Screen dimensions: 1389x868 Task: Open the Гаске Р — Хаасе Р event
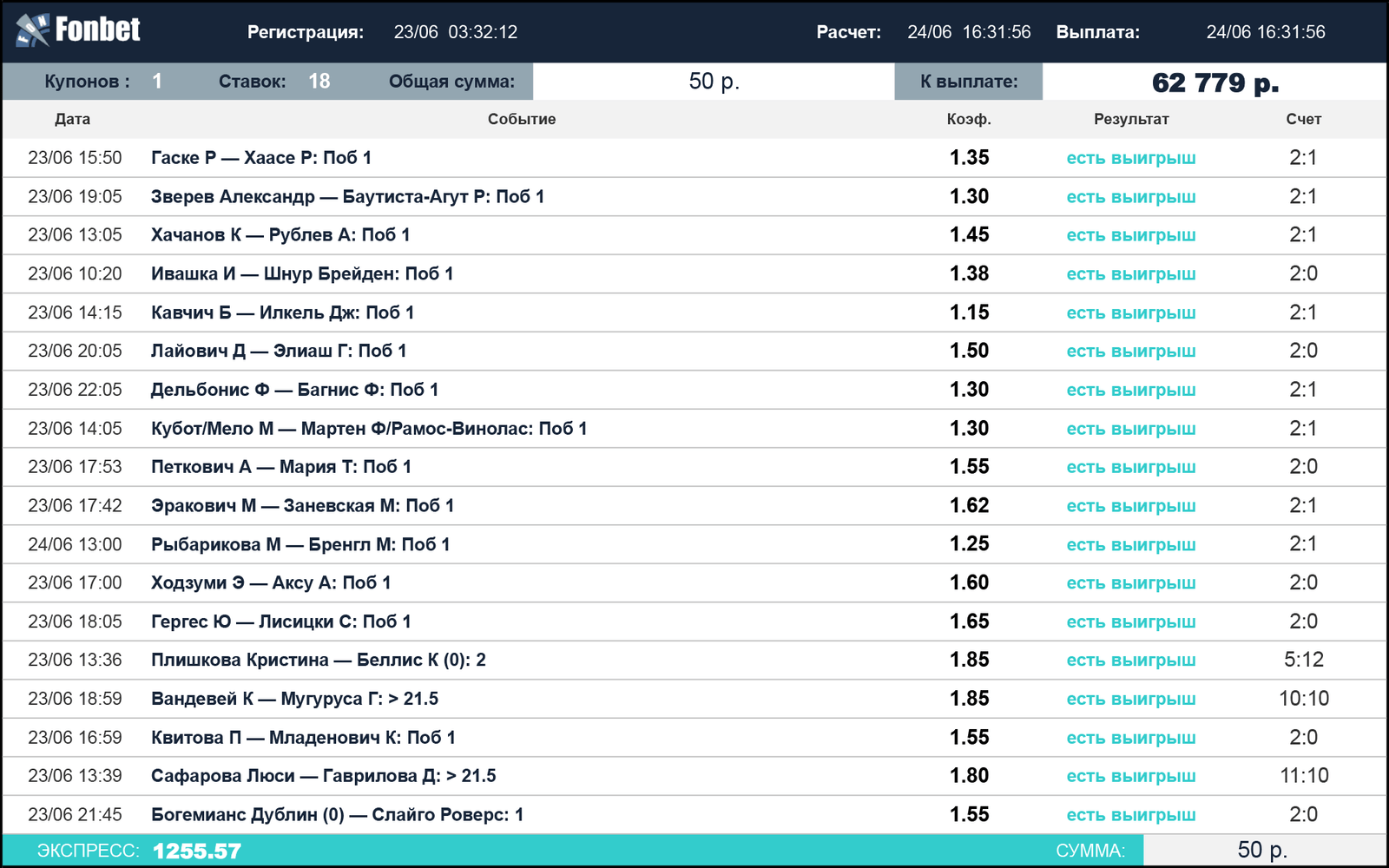(x=261, y=158)
